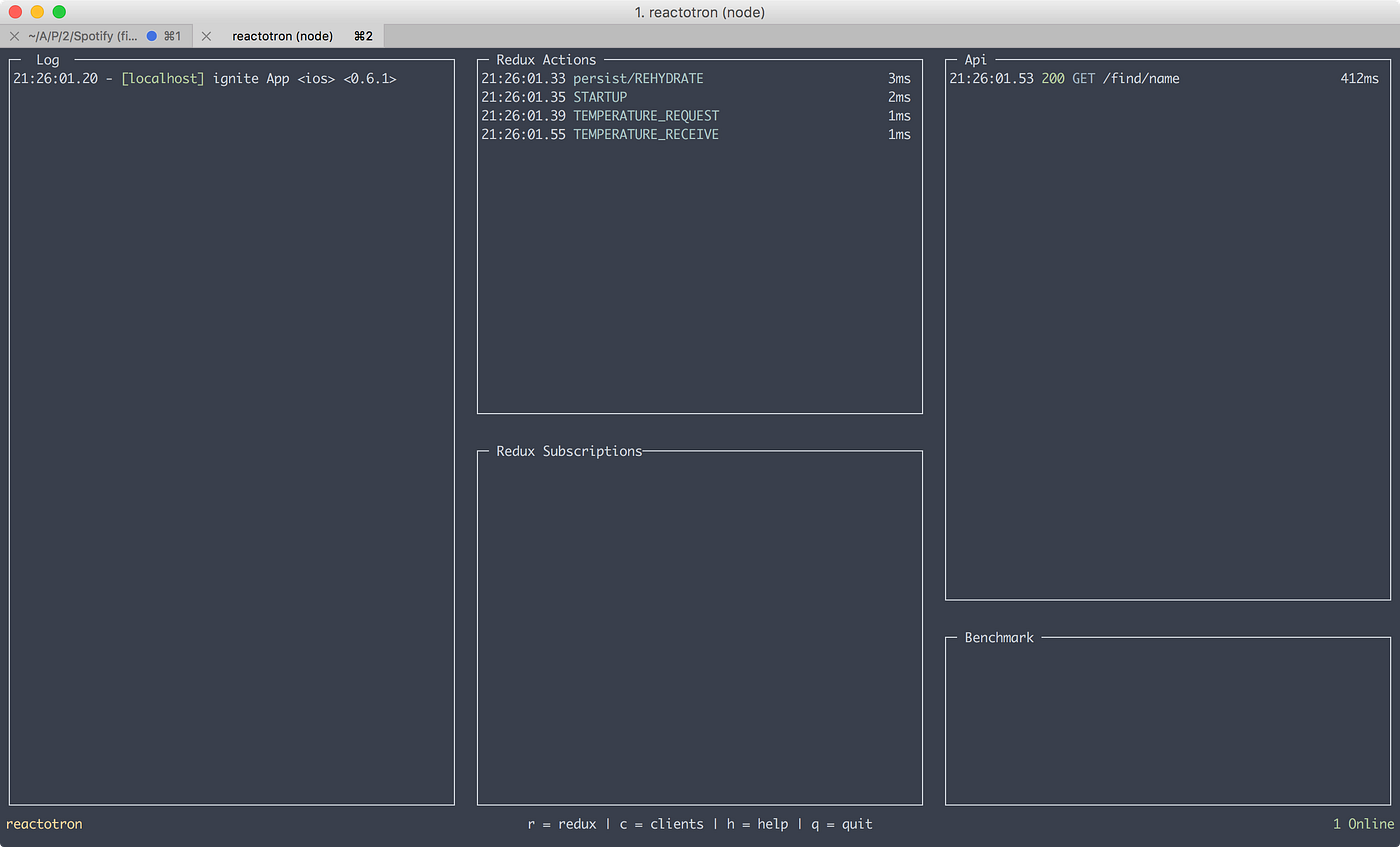Click the 'h = help' shortcut hint
Screen dimensions: 1400x847
[757, 824]
